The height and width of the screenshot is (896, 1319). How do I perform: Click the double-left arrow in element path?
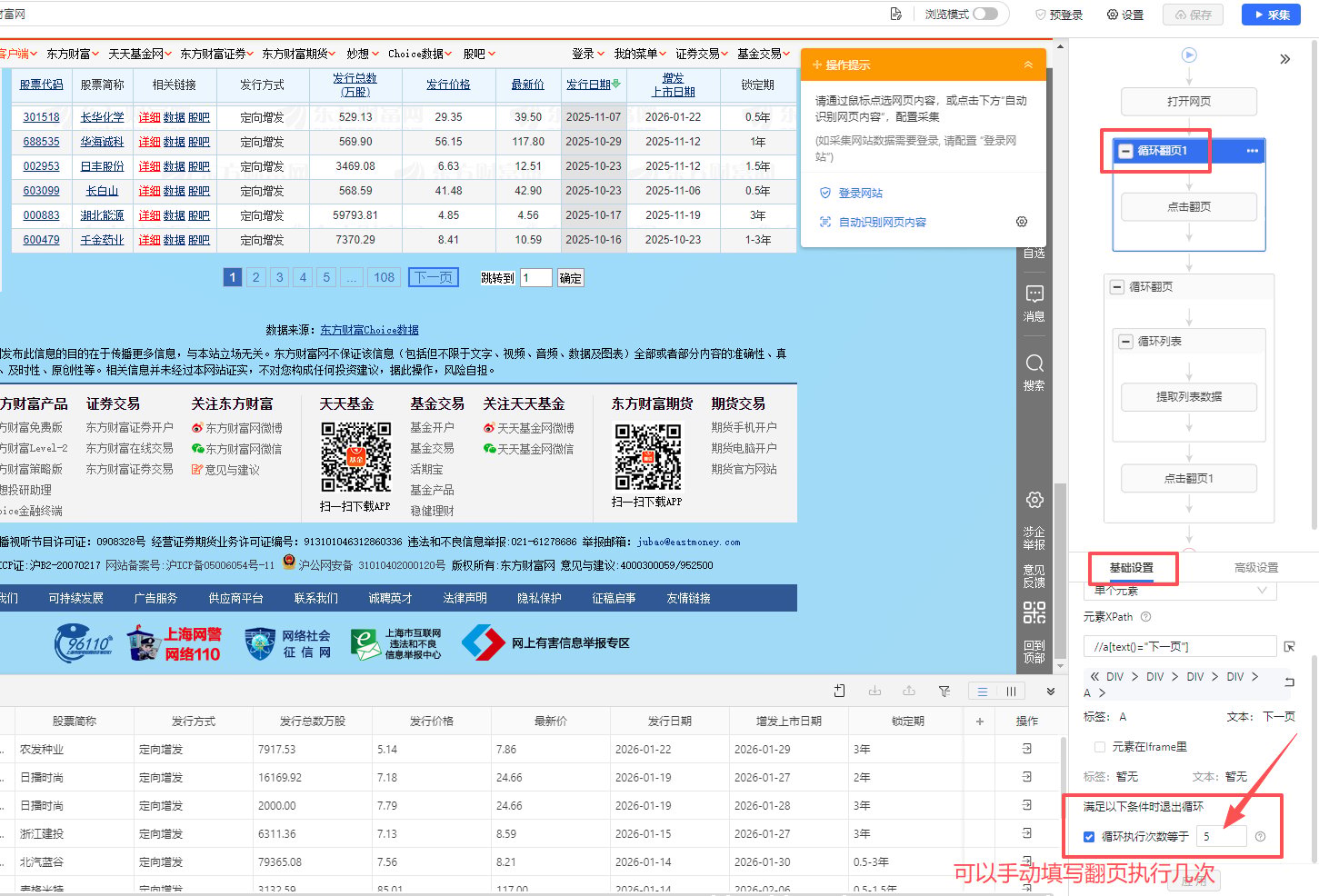1094,677
